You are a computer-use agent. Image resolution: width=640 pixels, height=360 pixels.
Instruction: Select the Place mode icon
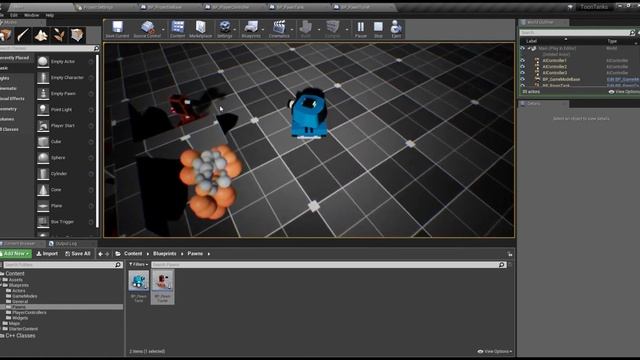pos(6,35)
